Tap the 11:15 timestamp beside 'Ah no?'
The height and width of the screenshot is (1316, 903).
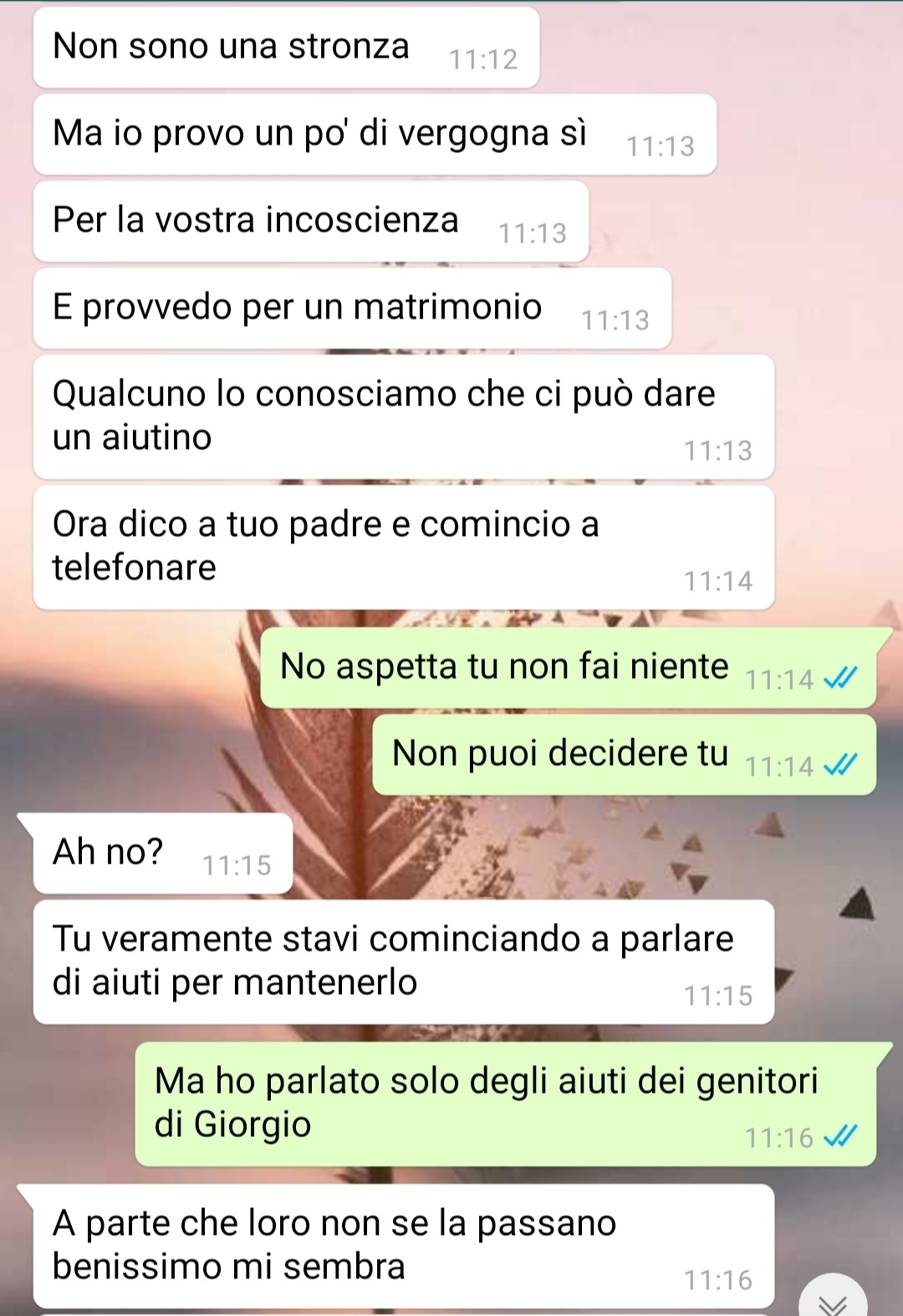click(237, 865)
